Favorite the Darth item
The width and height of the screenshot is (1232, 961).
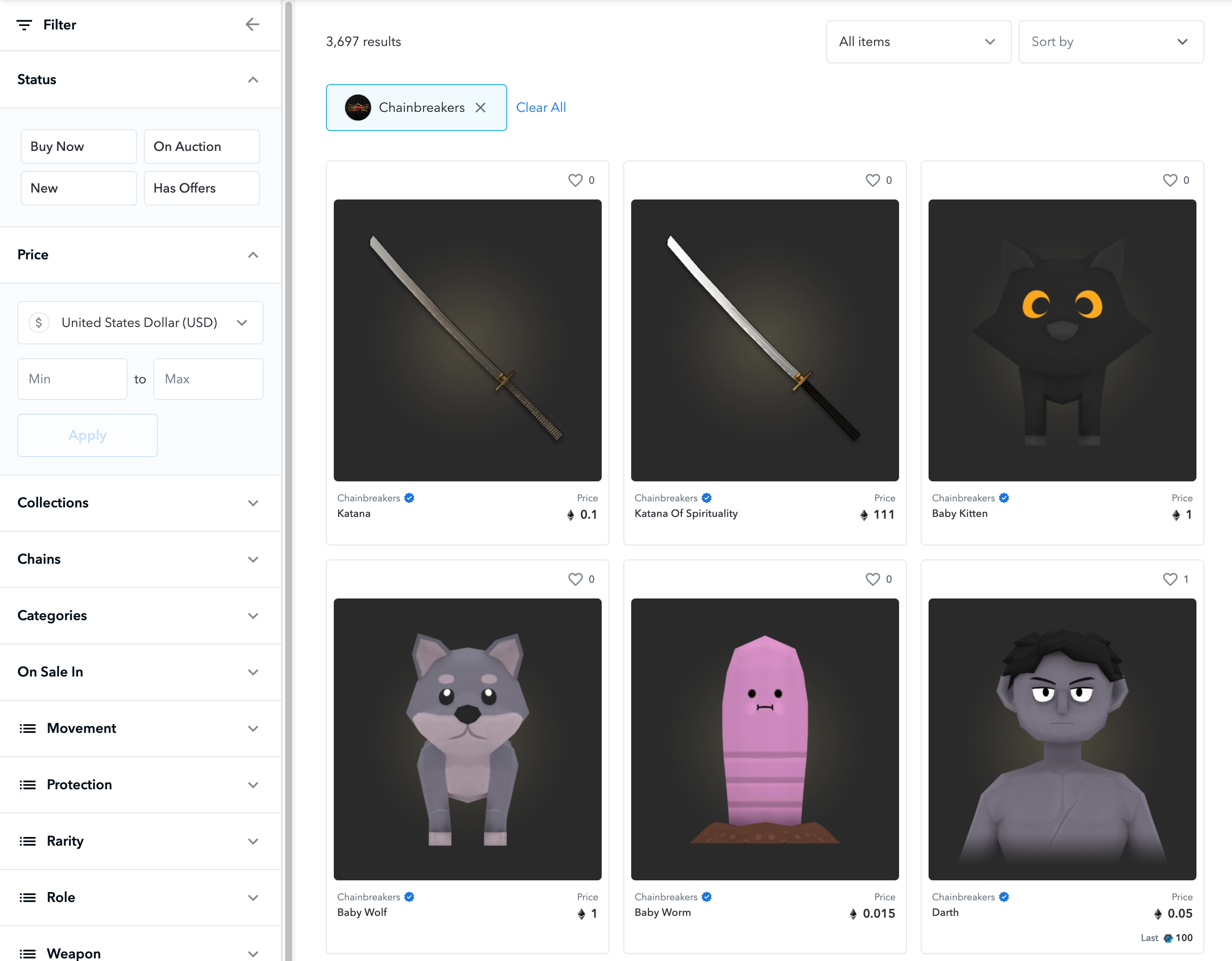pos(1170,579)
